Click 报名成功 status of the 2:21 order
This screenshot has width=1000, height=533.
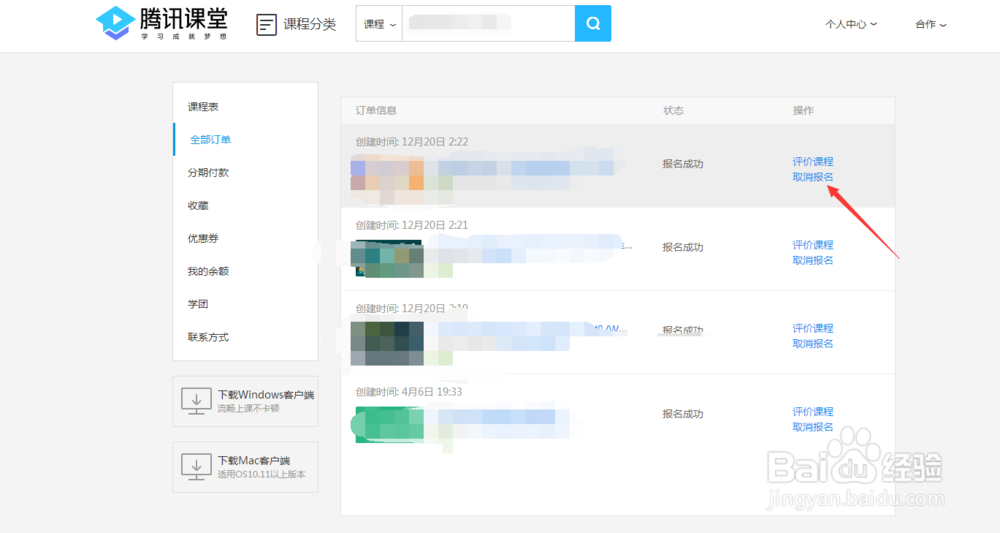tap(682, 247)
